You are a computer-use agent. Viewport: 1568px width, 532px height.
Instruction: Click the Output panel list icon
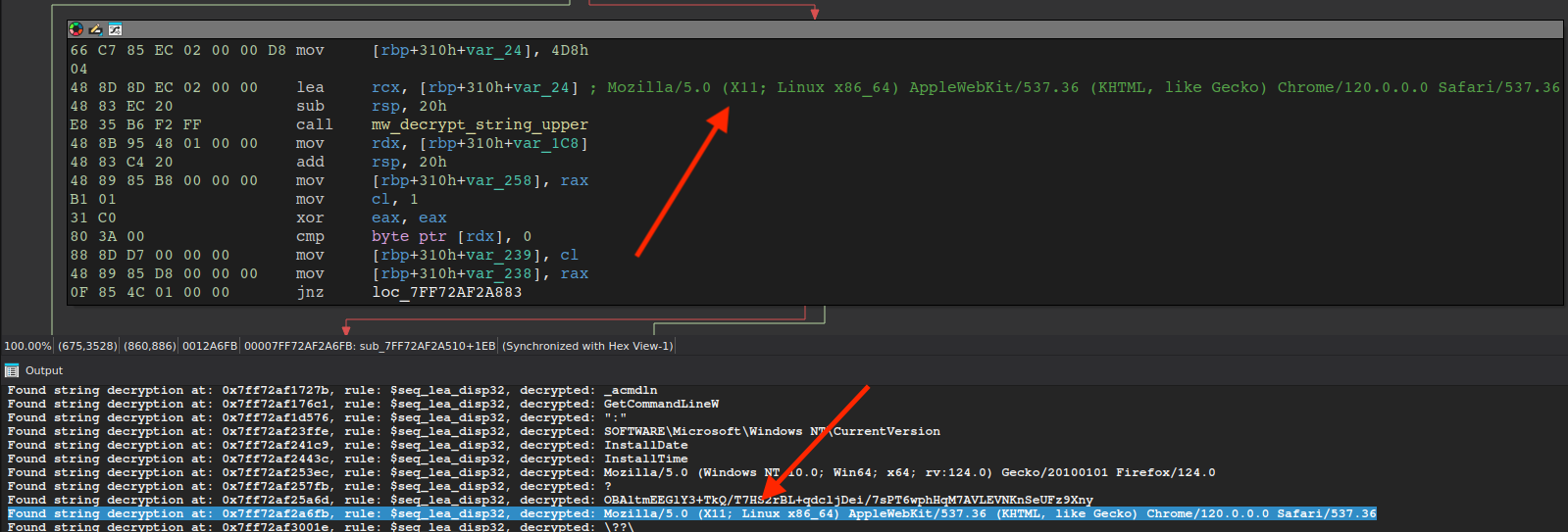(12, 370)
